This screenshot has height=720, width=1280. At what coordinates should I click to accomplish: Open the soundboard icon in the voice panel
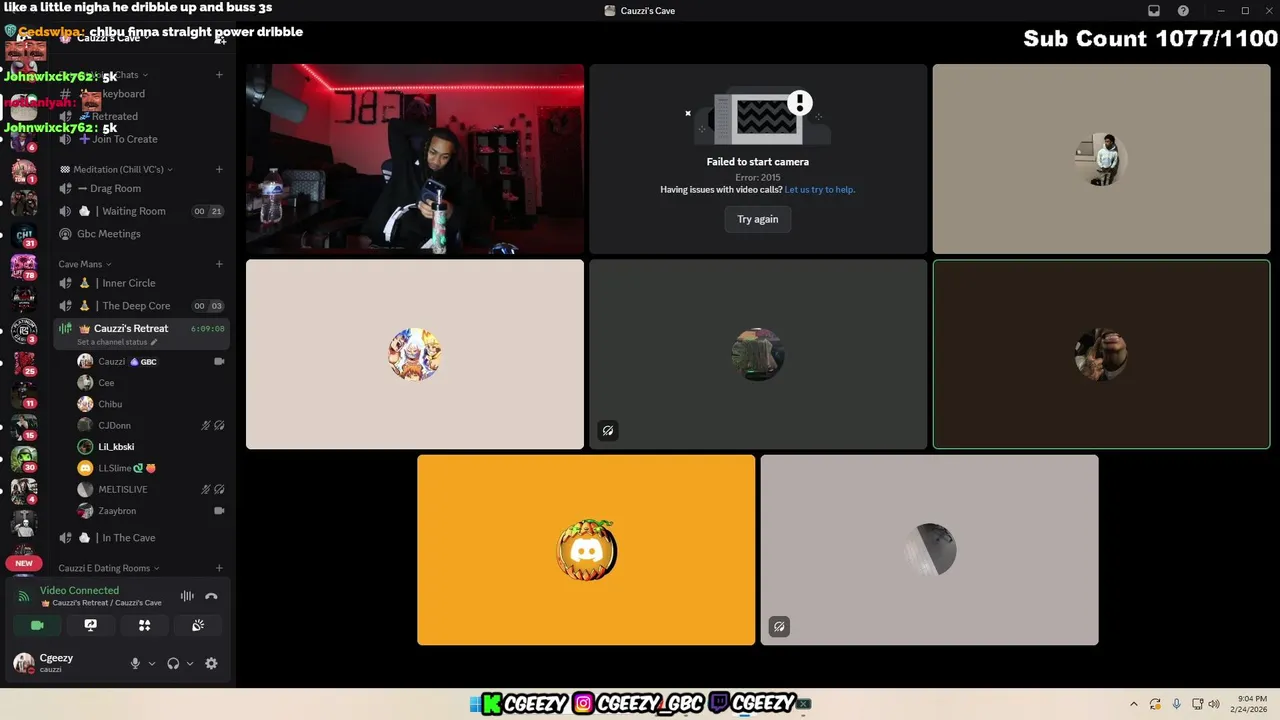[198, 625]
